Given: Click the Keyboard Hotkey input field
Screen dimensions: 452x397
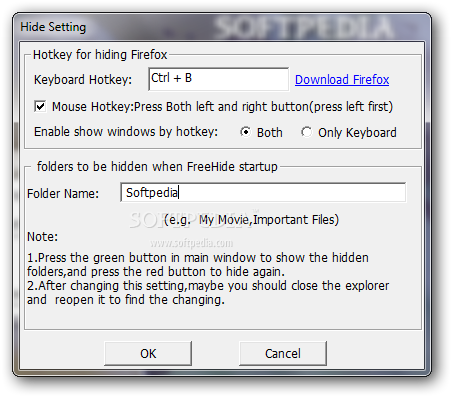Looking at the screenshot, I should (x=218, y=79).
